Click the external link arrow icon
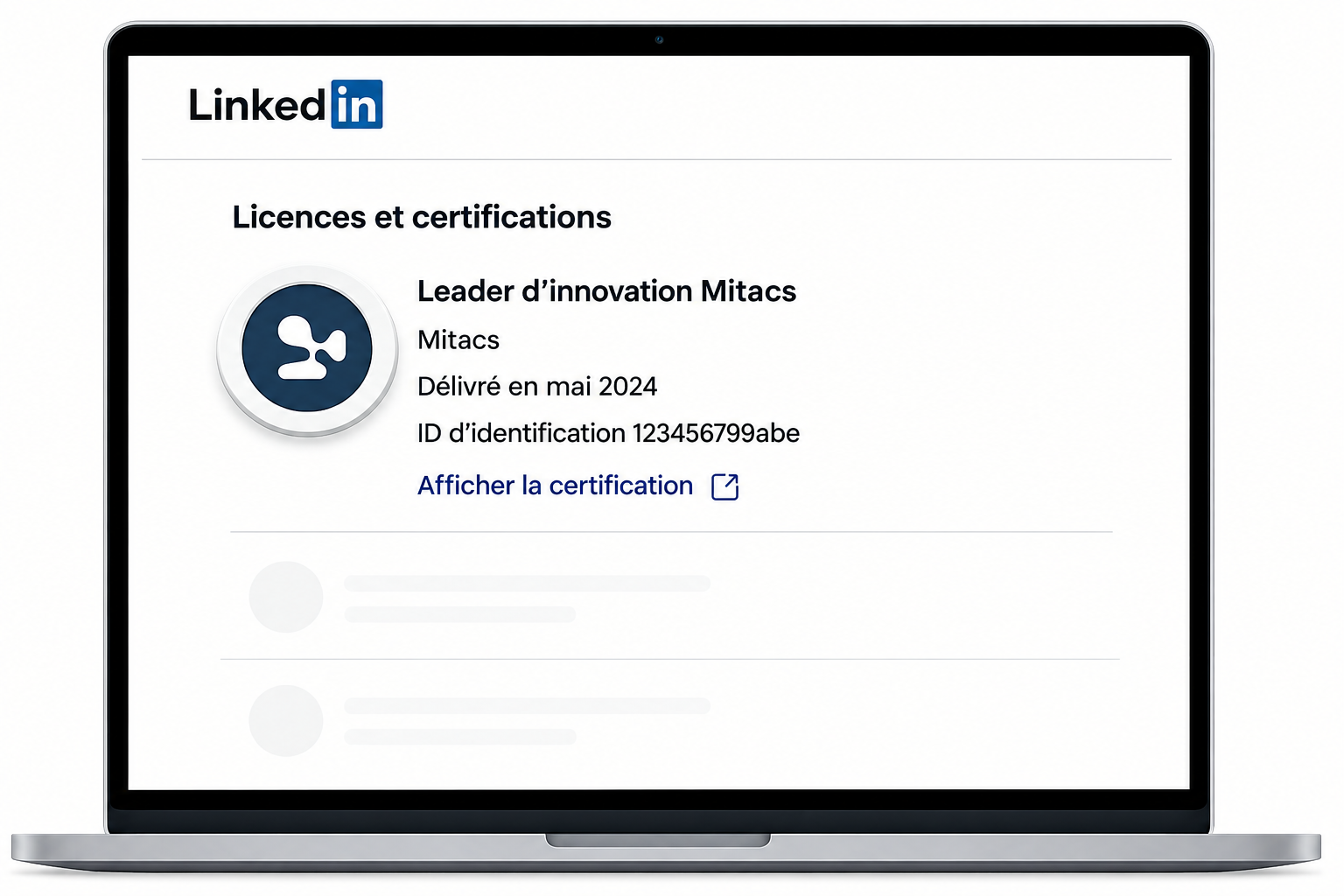Screen dimensions: 1344x896 coord(725,486)
